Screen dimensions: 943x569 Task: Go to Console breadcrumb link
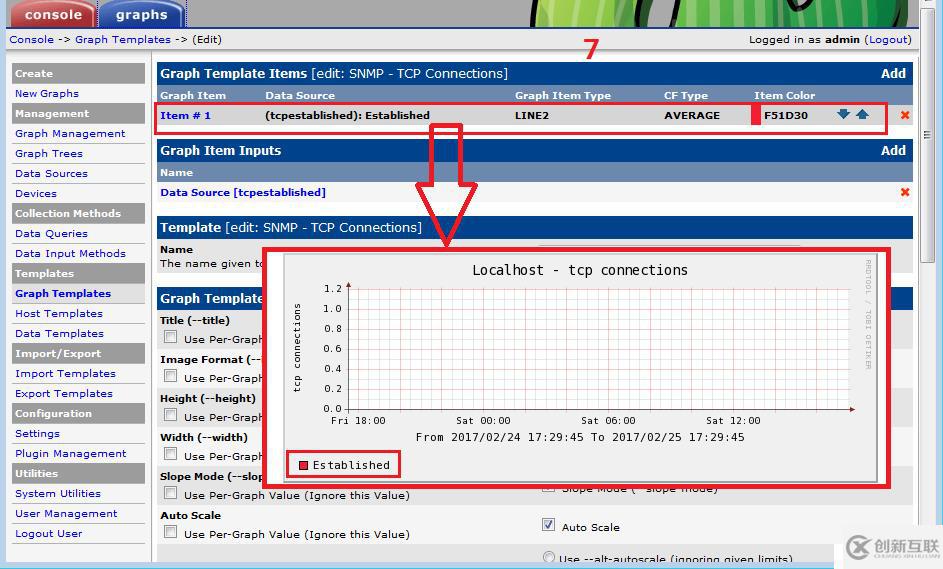point(31,39)
